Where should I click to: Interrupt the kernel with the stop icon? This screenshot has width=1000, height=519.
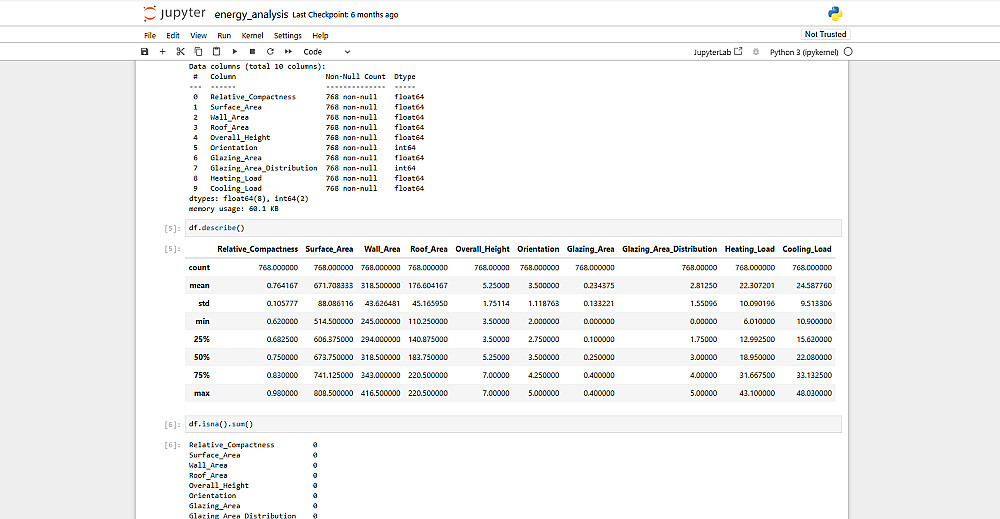253,52
